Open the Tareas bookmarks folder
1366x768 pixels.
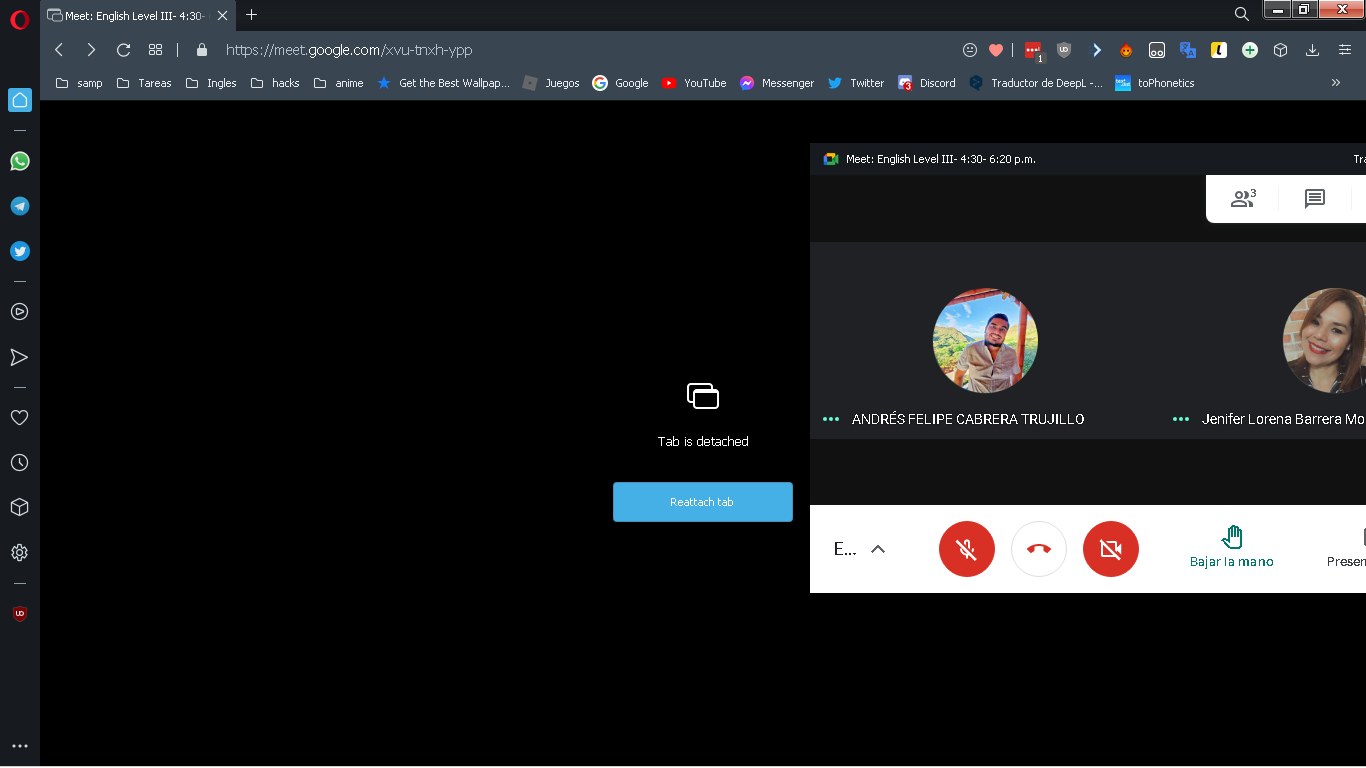[x=144, y=83]
